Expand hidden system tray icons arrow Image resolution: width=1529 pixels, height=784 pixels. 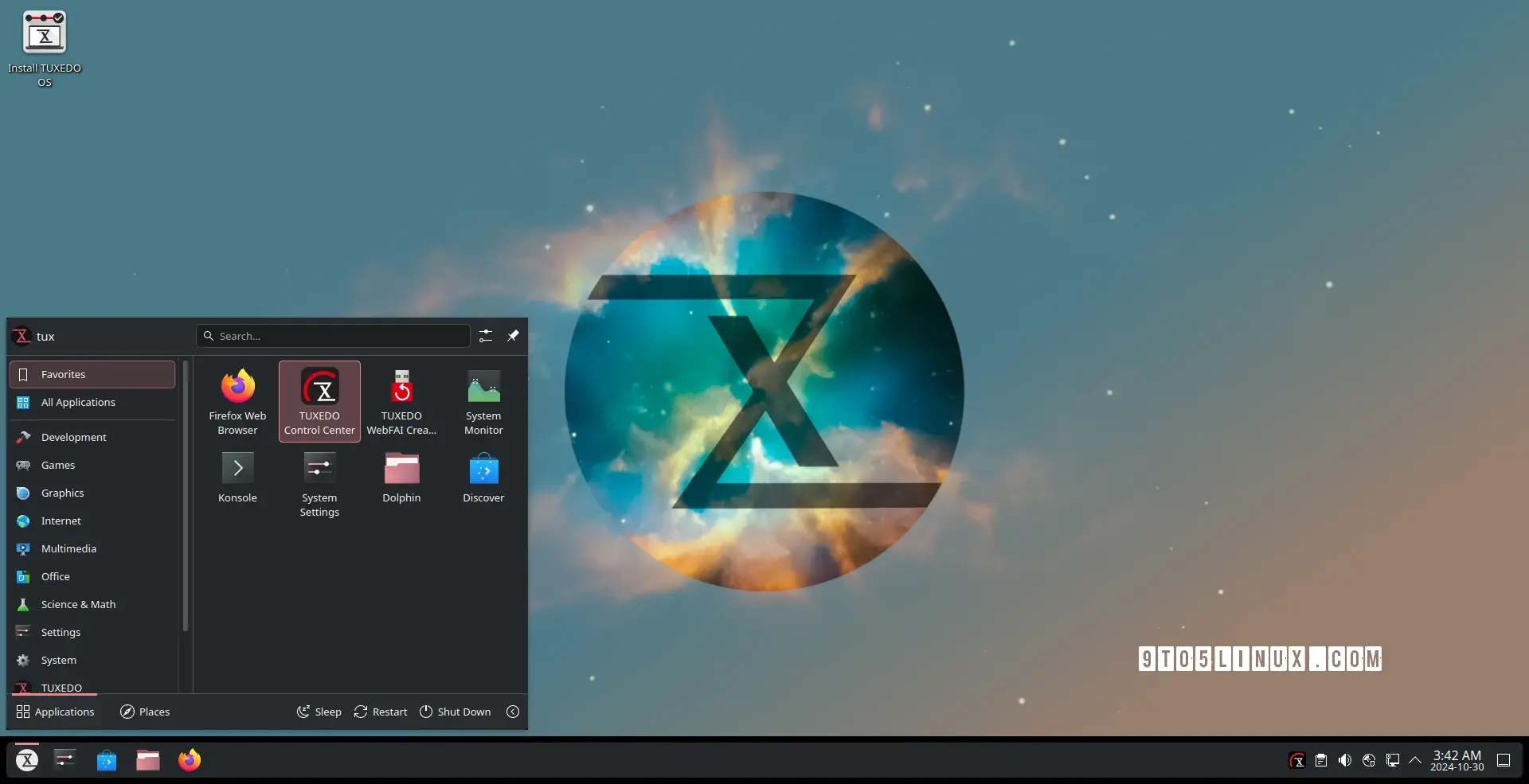pos(1415,760)
